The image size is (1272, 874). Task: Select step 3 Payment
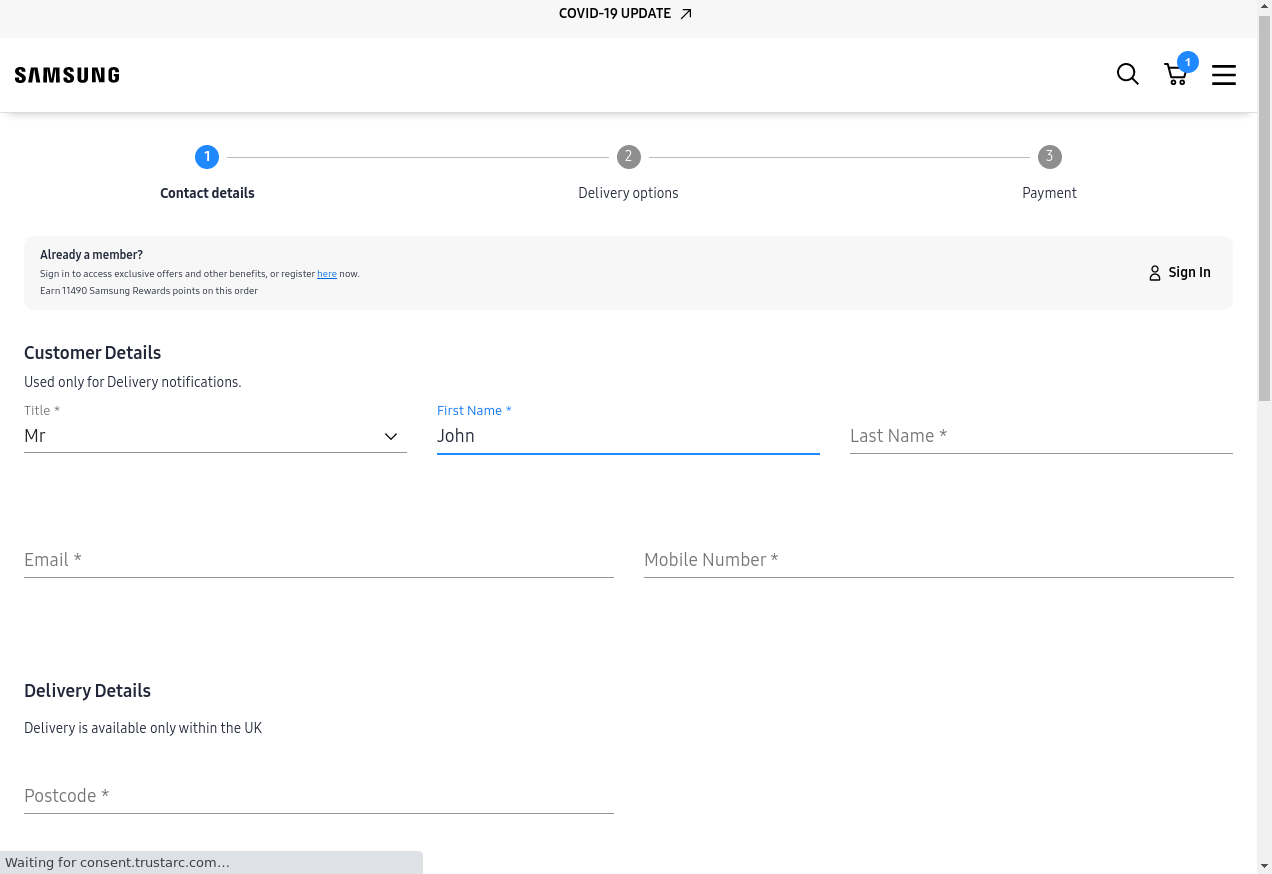click(x=1049, y=157)
